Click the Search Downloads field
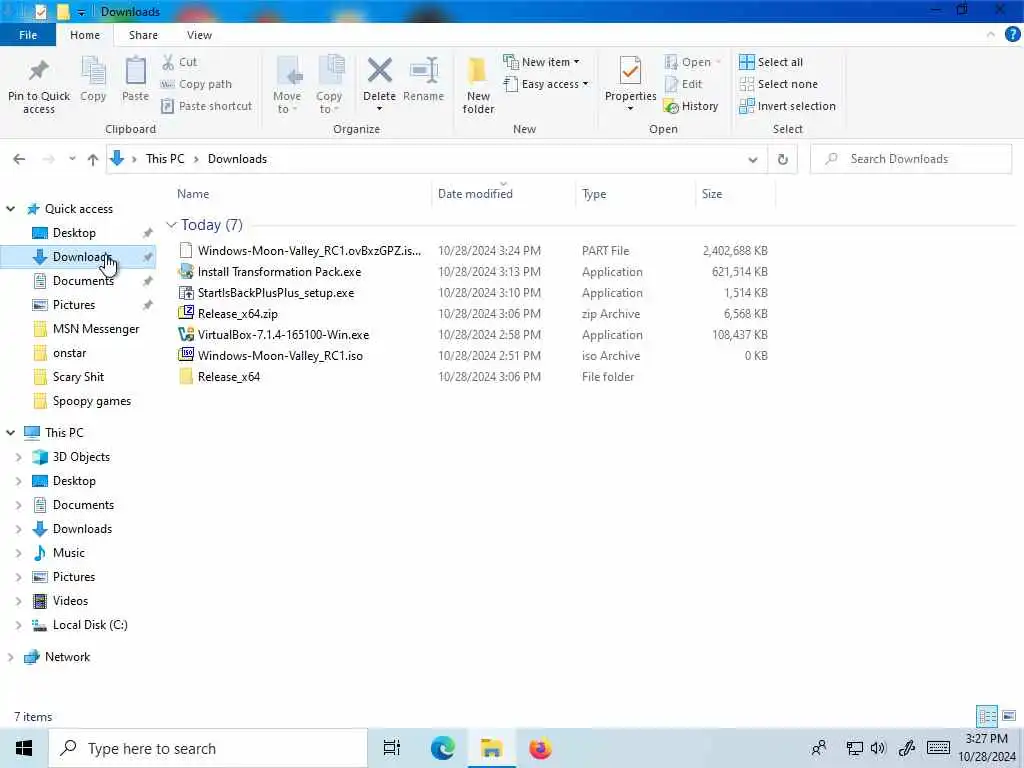Screen dimensions: 1024x768 [911, 159]
